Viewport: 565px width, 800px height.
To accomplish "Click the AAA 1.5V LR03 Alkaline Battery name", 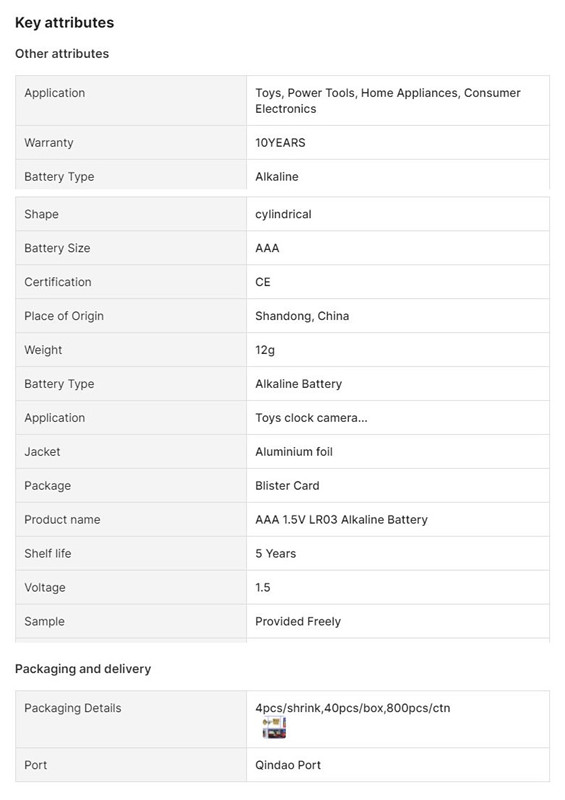I will coord(341,519).
